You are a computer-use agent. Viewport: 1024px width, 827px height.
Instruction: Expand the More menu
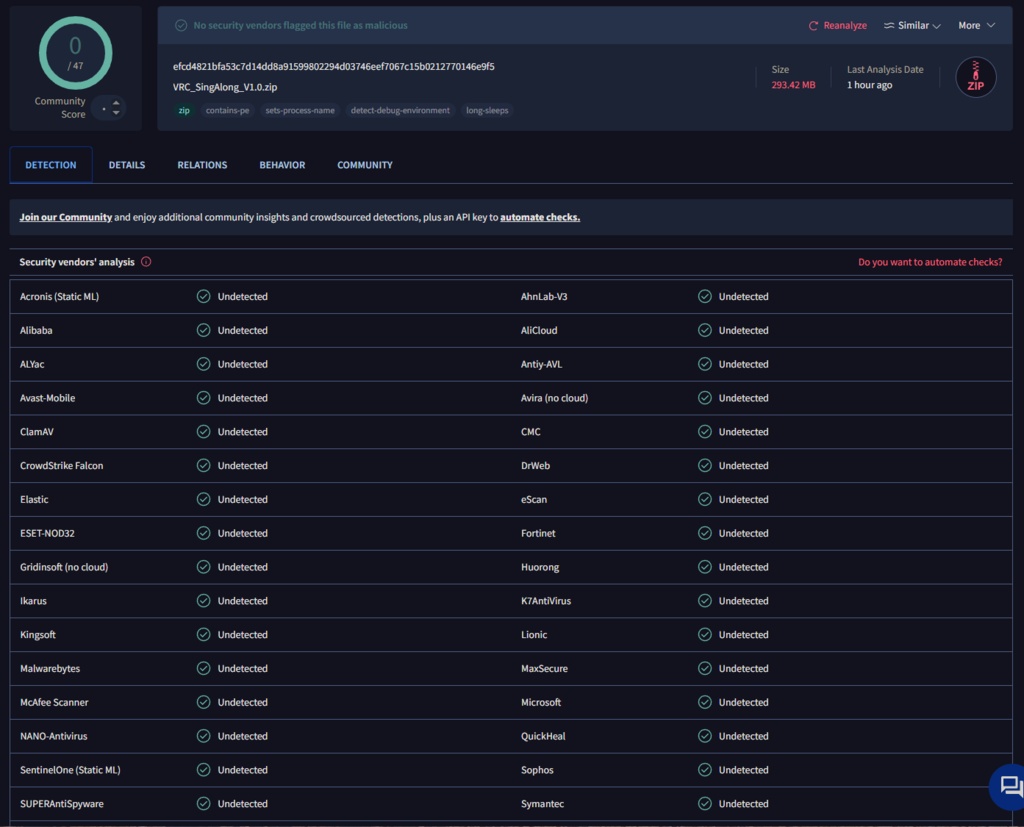pos(976,25)
